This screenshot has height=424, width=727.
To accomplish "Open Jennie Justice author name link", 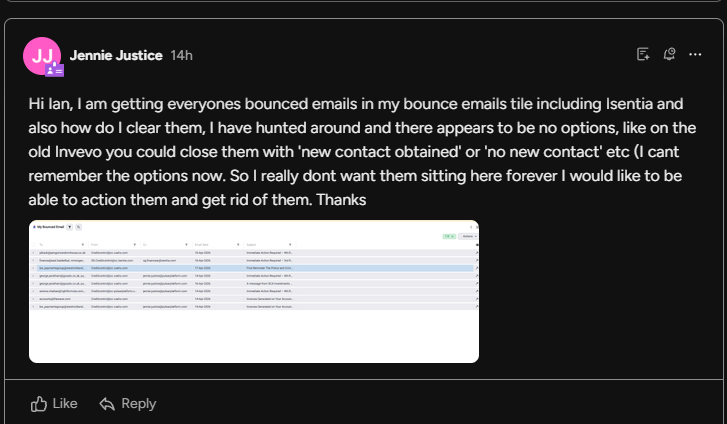I will point(116,56).
